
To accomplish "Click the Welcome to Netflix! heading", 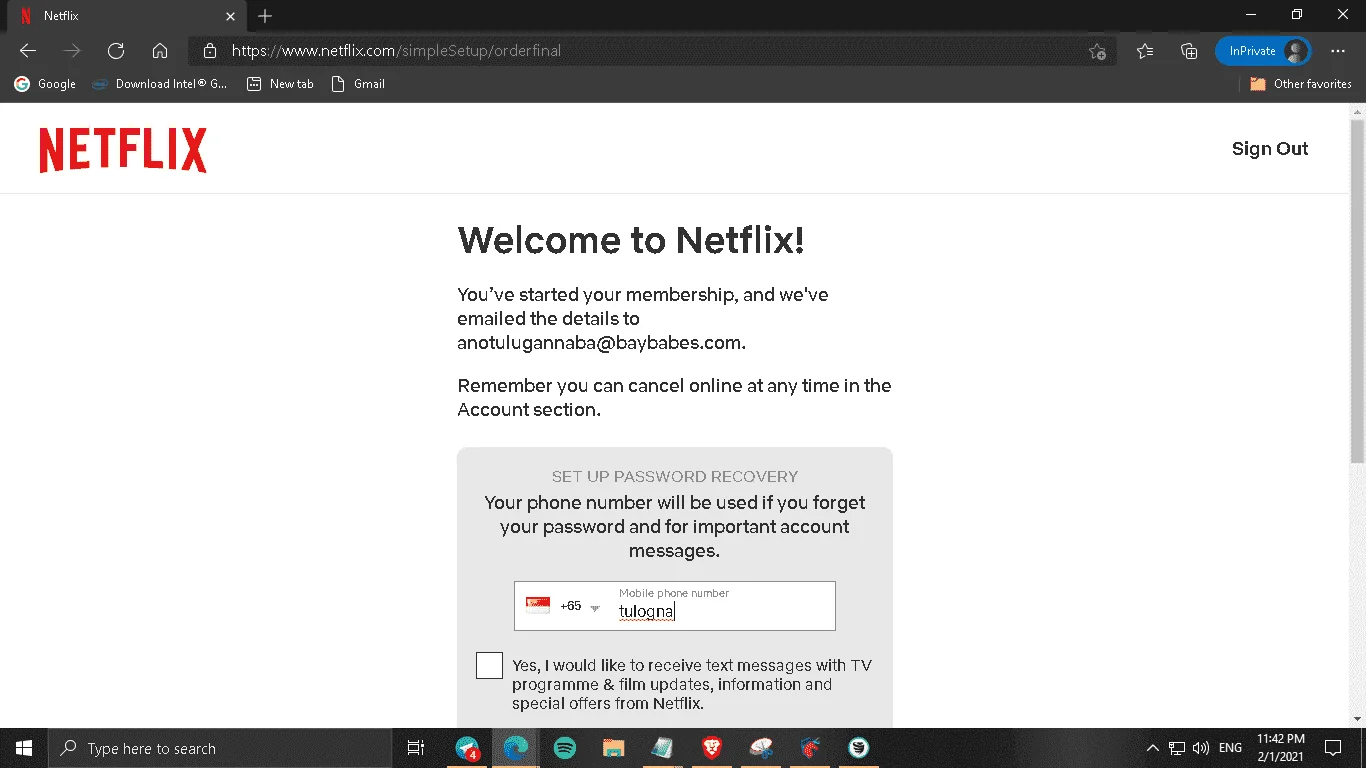I will (631, 240).
